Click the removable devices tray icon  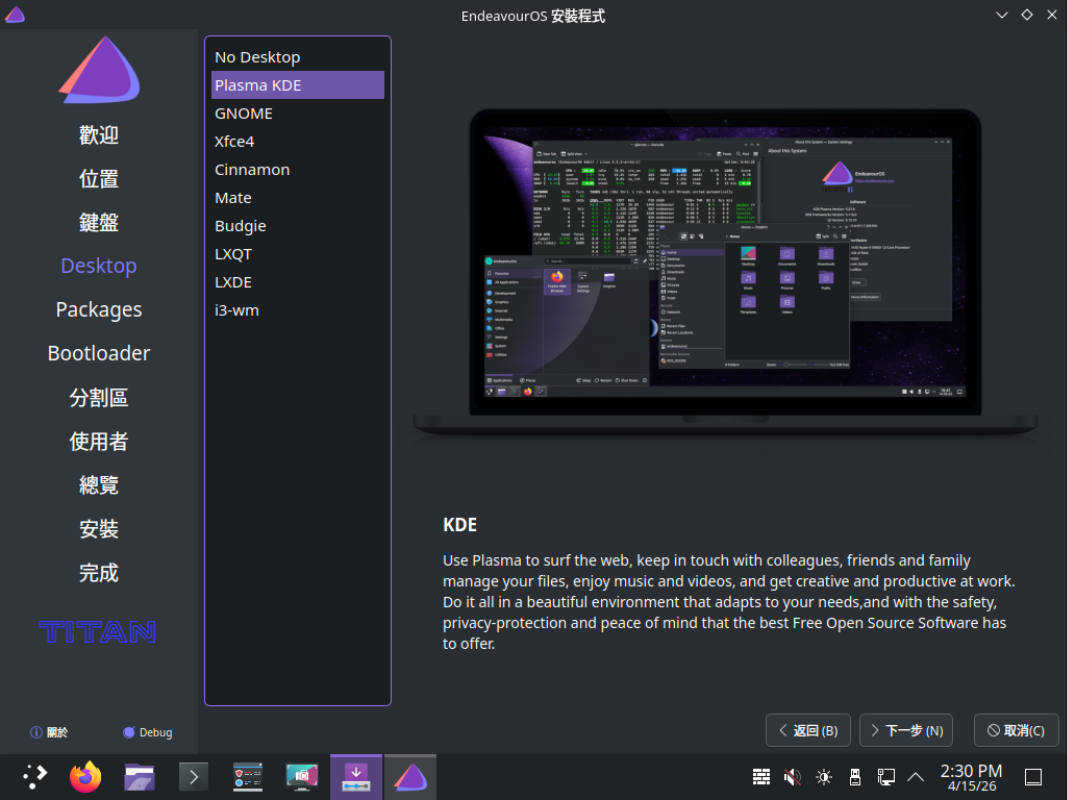pyautogui.click(x=854, y=777)
